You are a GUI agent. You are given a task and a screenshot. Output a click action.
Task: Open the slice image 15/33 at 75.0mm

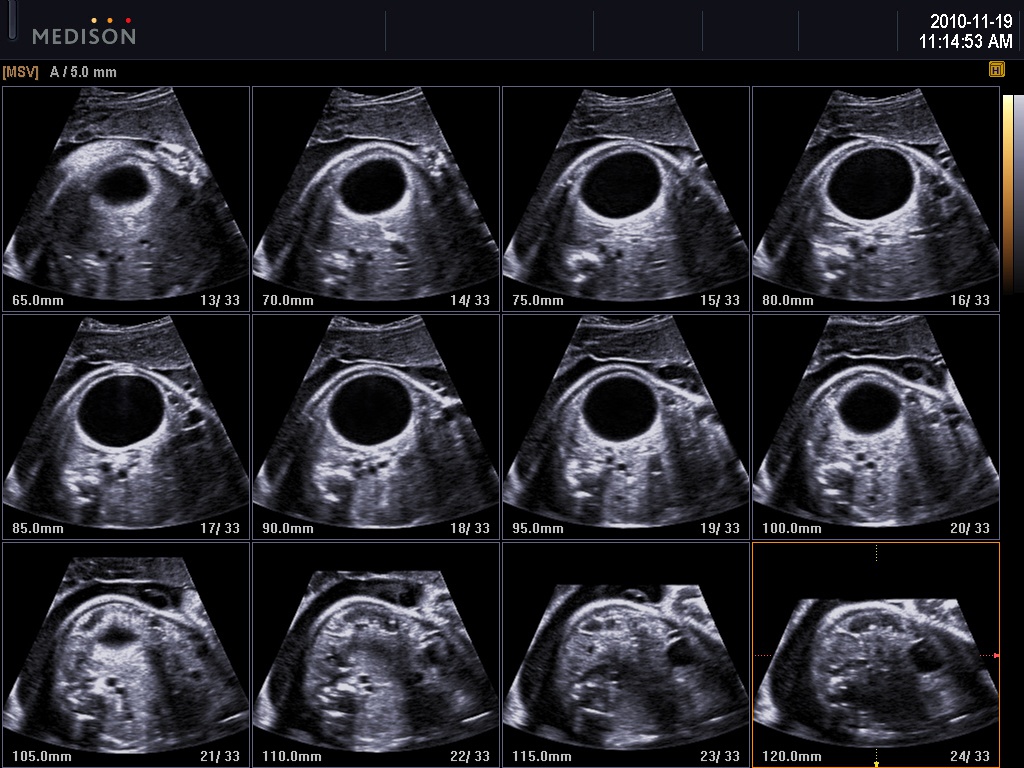(626, 199)
